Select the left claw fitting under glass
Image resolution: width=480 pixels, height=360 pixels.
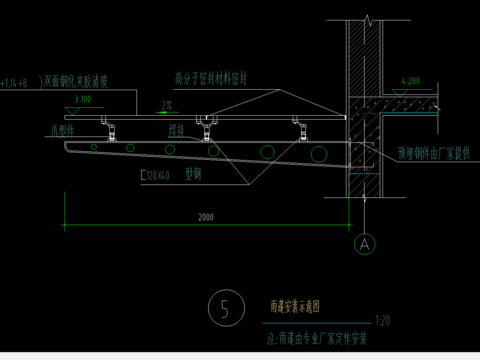109,129
